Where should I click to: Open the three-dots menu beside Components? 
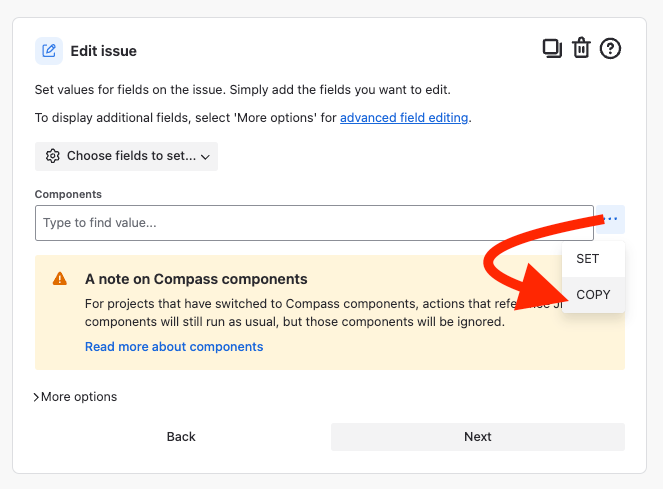[611, 219]
